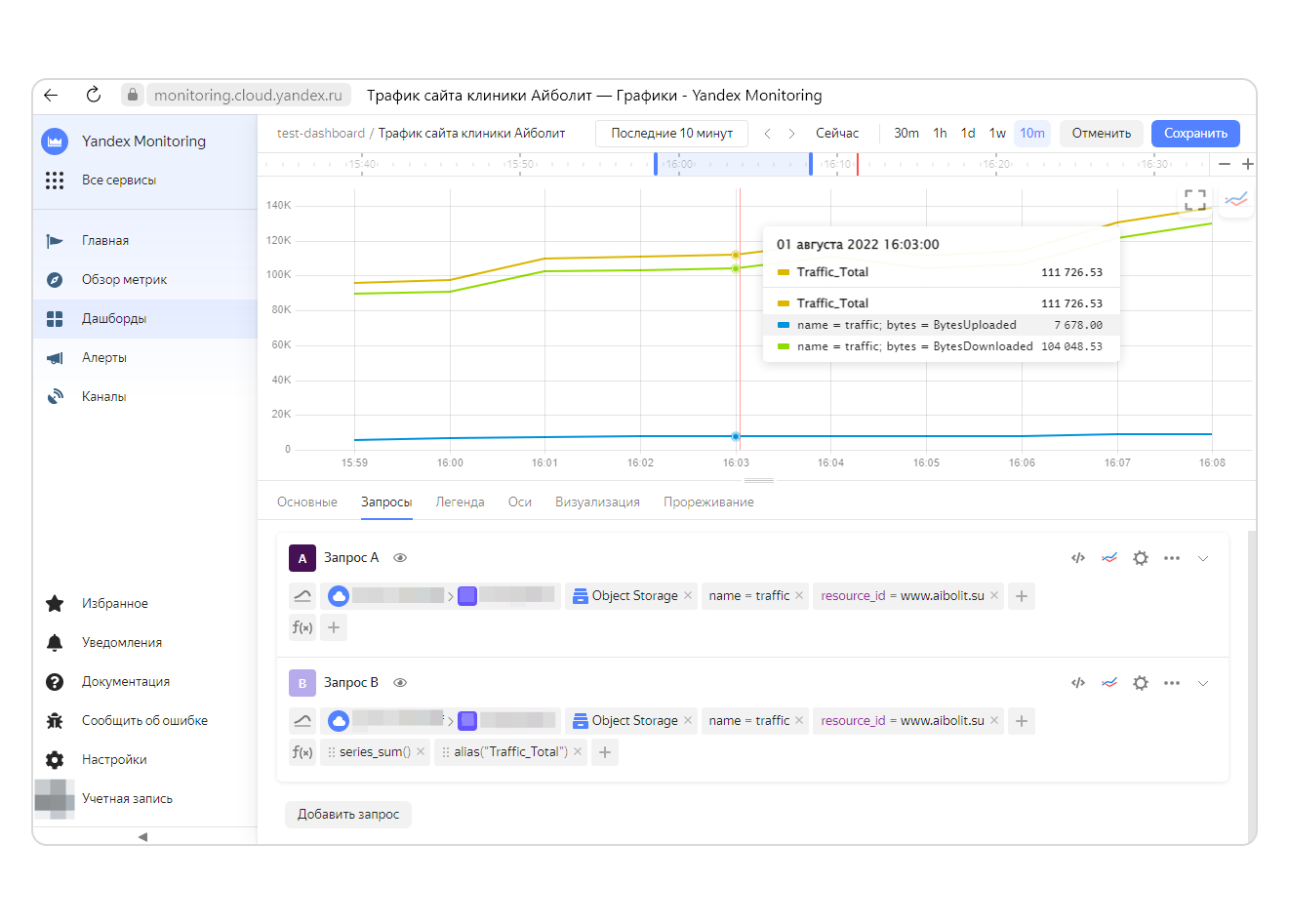Screen dimensions: 1289x924
Task: Open chart settings icon for Запрос A
Action: click(1109, 558)
